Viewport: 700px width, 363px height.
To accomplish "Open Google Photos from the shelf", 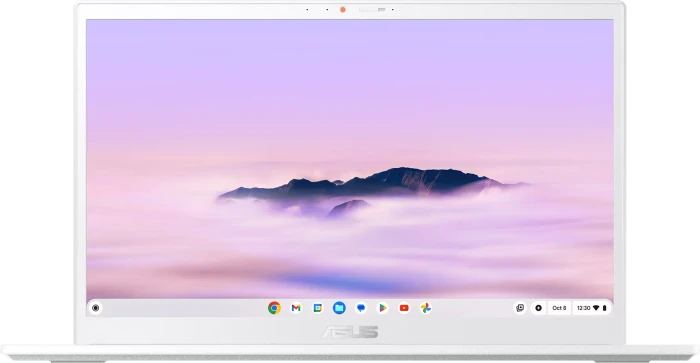I will point(426,308).
